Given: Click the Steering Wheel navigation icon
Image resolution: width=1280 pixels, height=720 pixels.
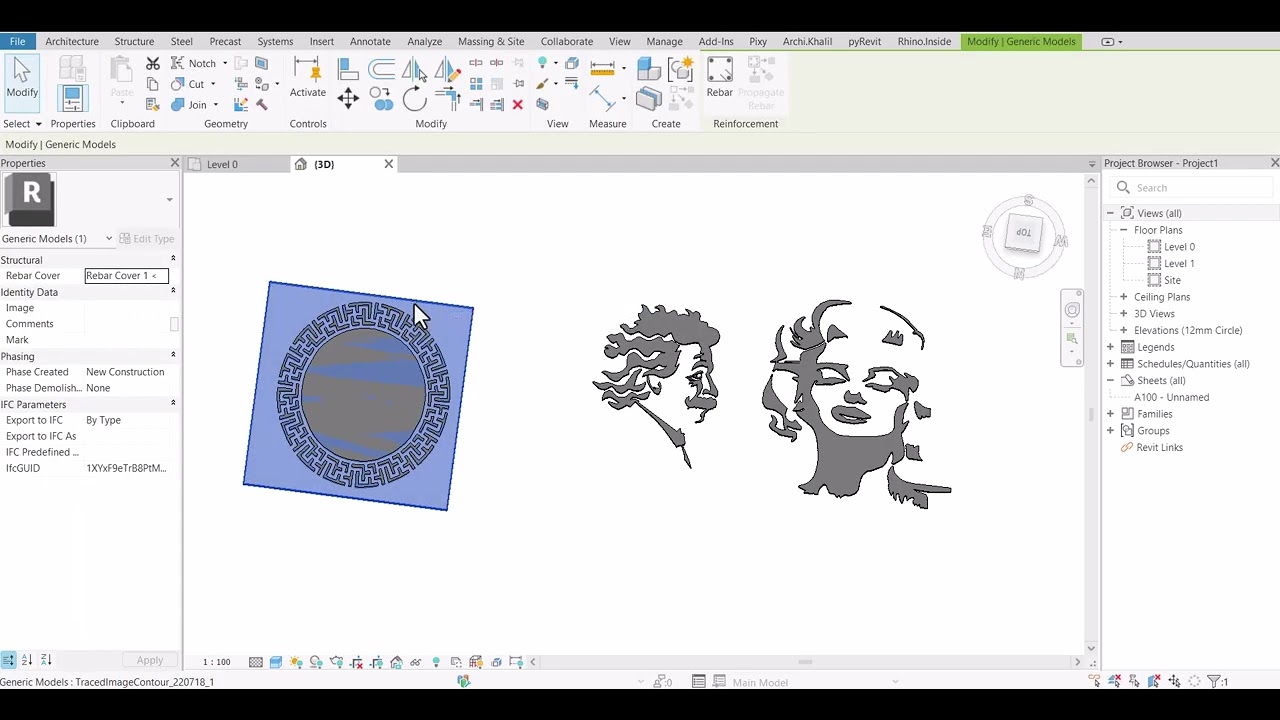Looking at the screenshot, I should tap(1072, 310).
